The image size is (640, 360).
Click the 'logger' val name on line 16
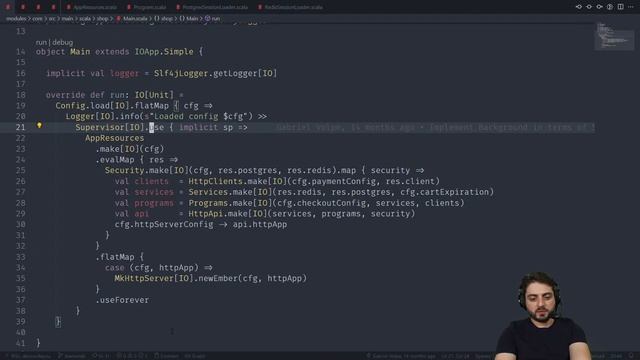point(124,73)
